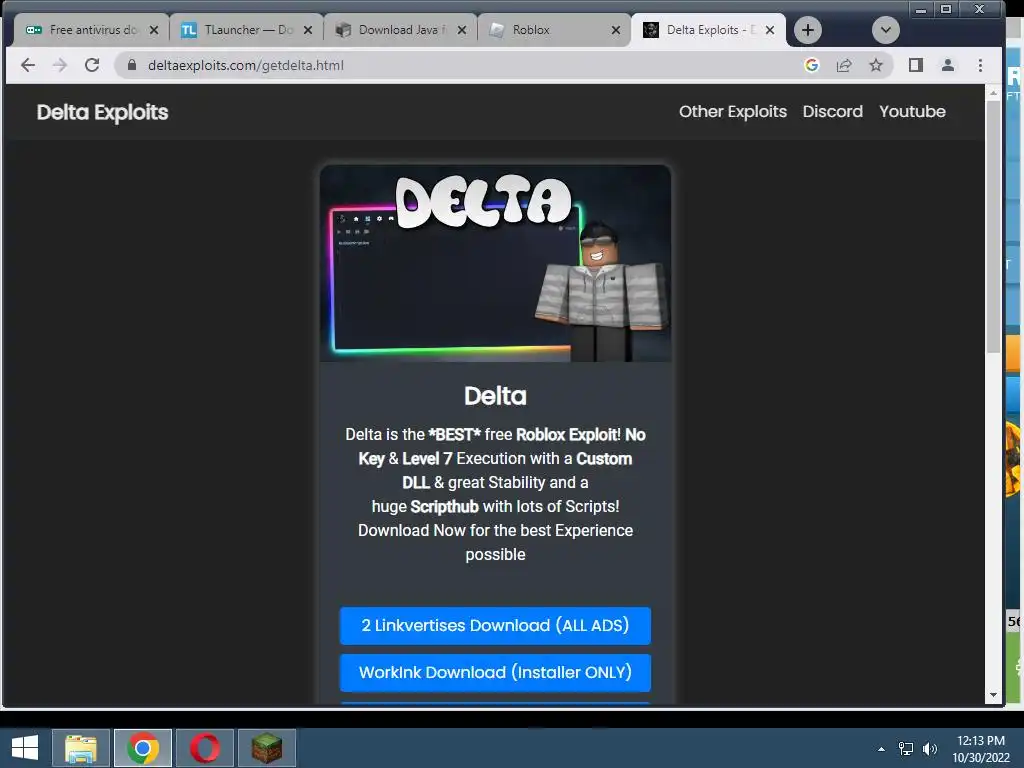Click the Chrome taskbar icon
This screenshot has height=768, width=1024.
(x=143, y=748)
